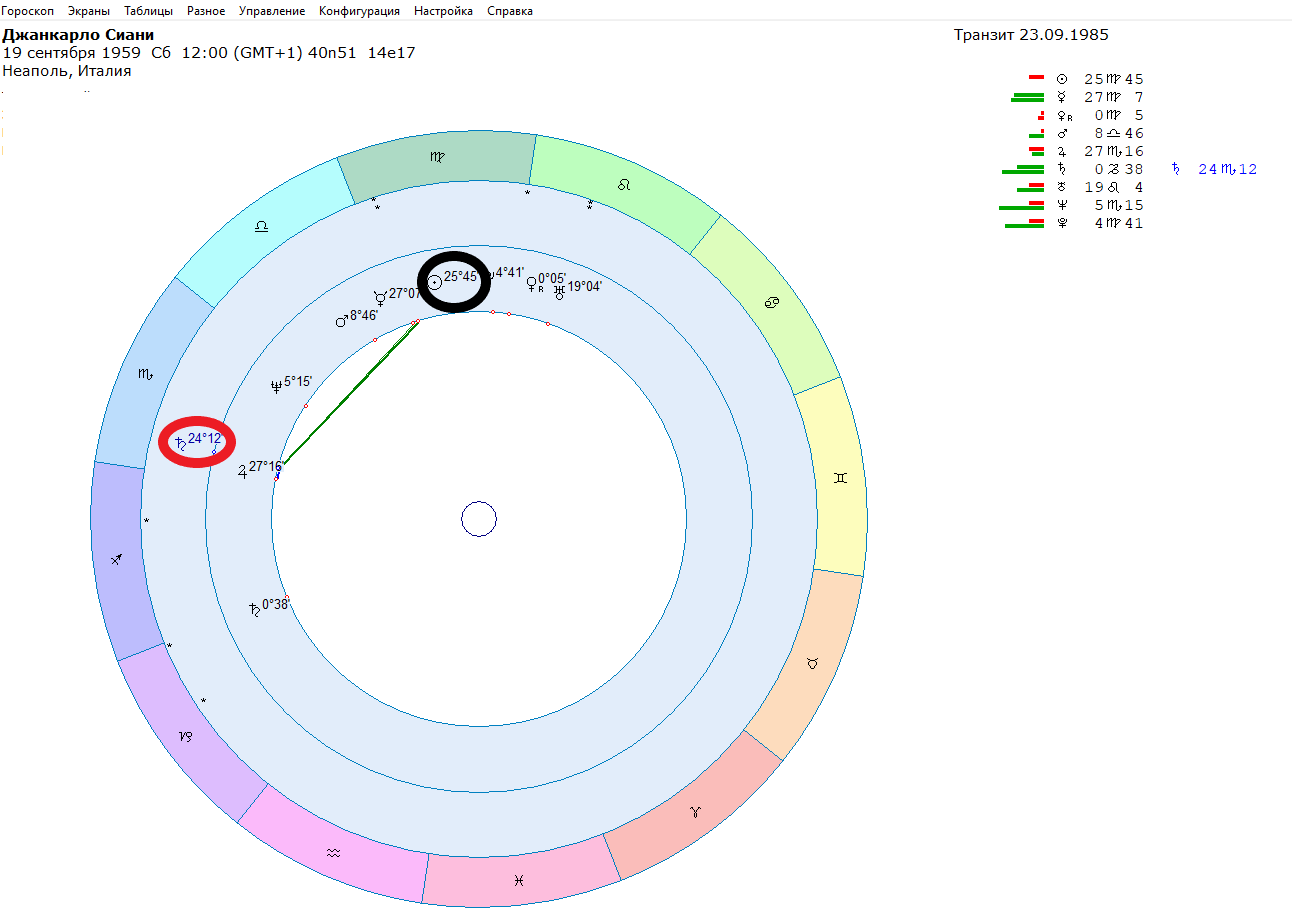
Task: Open the Гороскоп menu
Action: [28, 11]
